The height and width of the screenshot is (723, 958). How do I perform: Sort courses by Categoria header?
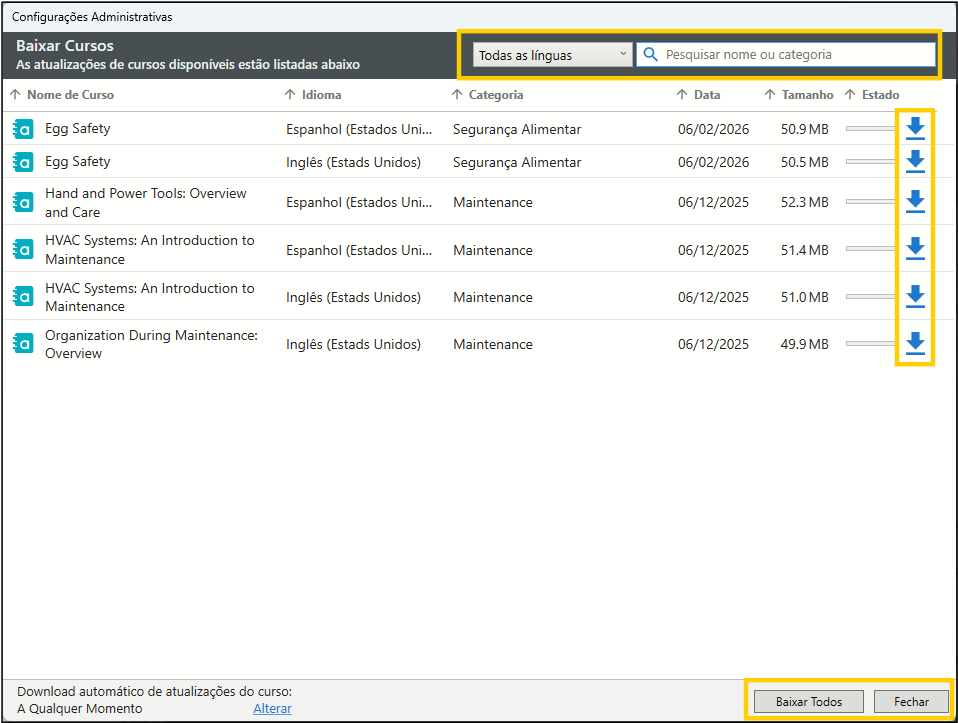click(x=495, y=95)
